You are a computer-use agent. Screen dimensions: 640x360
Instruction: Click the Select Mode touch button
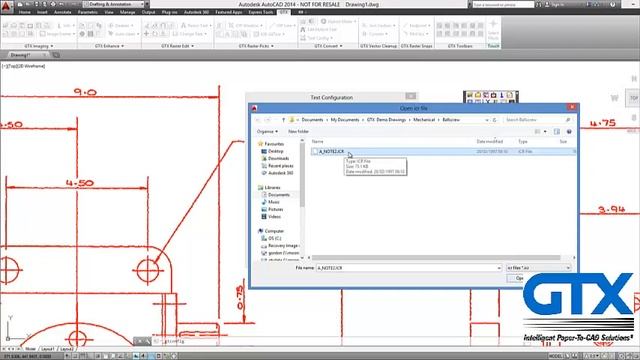493,30
